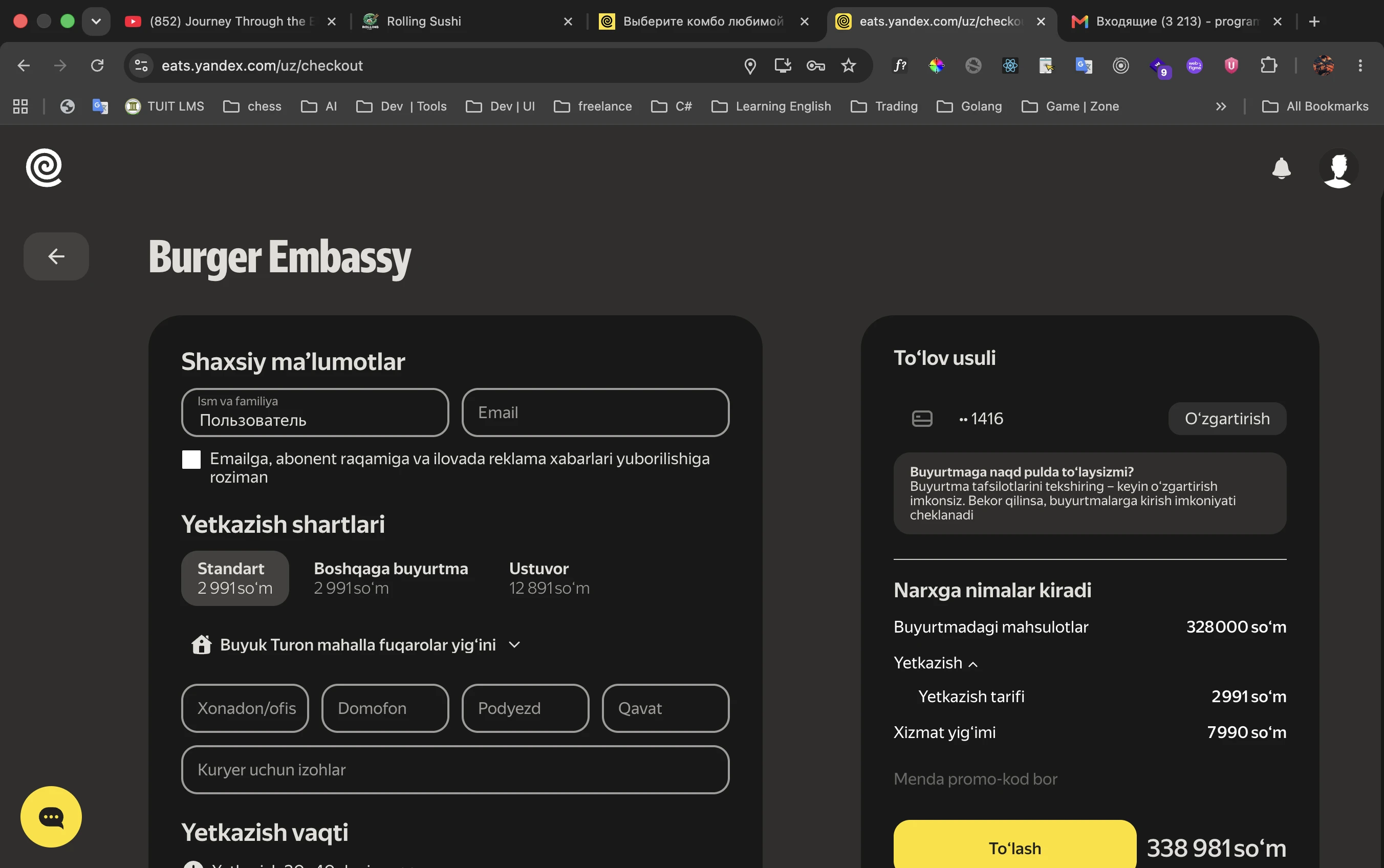
Task: Focus the Xonadon/ofis field
Action: [x=245, y=708]
